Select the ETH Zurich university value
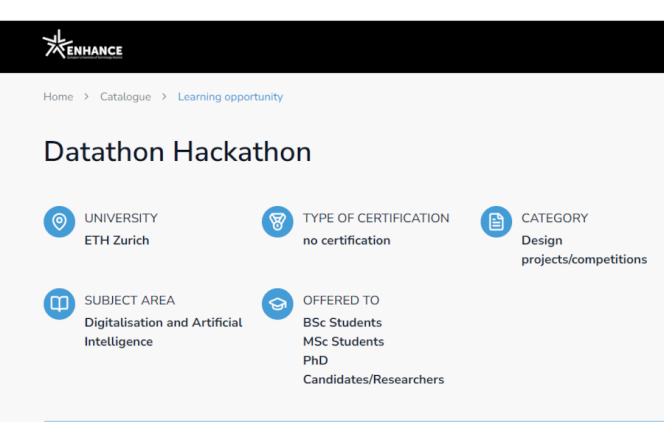 pyautogui.click(x=116, y=241)
